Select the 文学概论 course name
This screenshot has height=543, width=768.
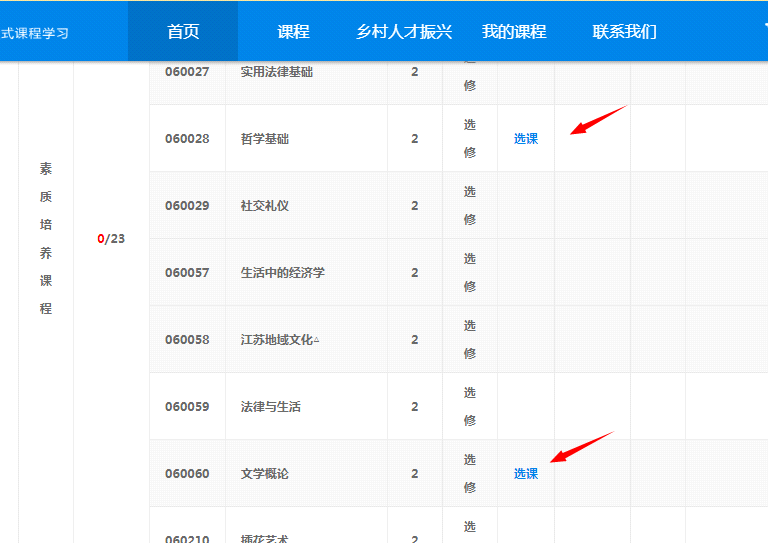pos(265,474)
